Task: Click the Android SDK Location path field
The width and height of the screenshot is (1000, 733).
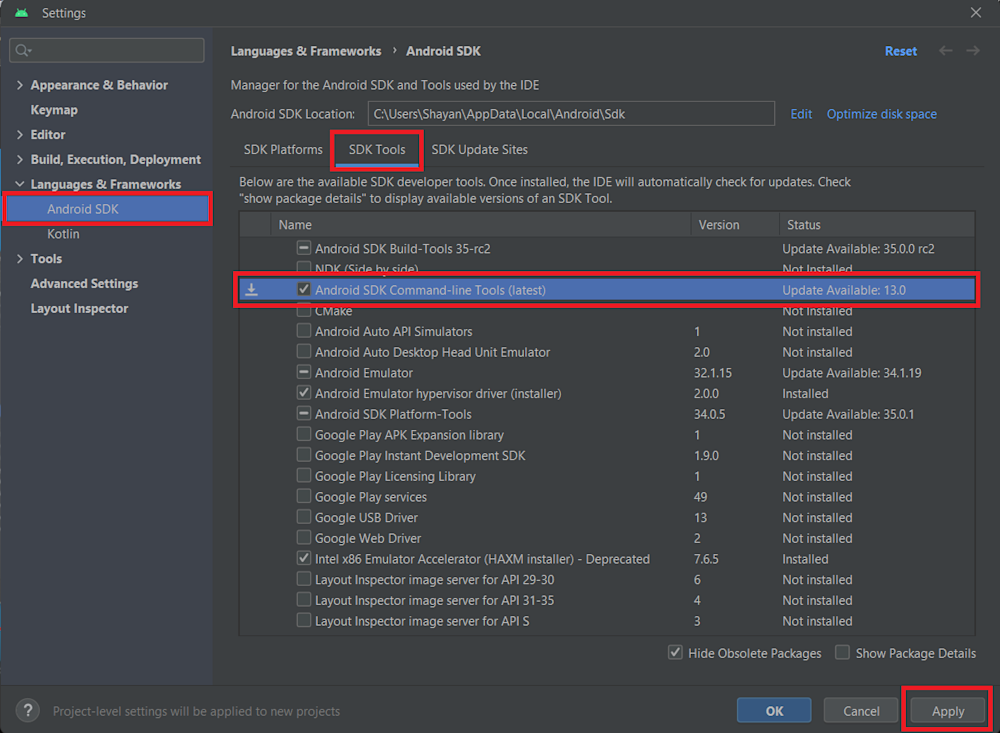Action: pos(570,114)
